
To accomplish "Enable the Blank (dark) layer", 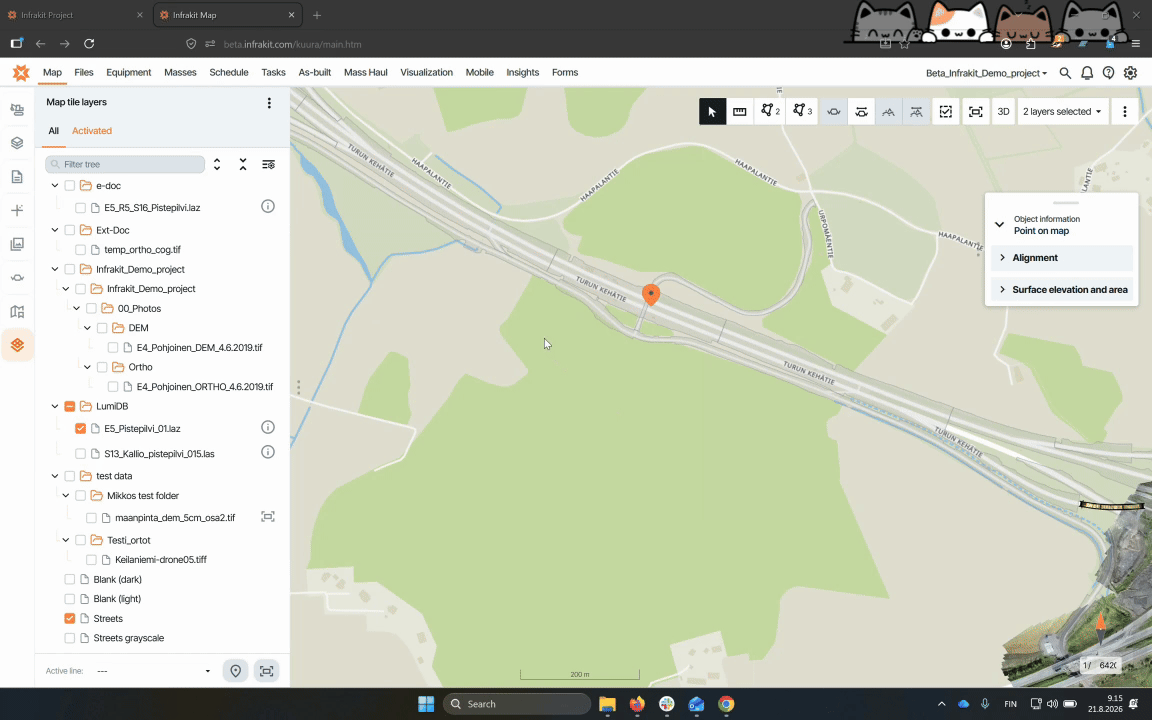I will (x=70, y=580).
